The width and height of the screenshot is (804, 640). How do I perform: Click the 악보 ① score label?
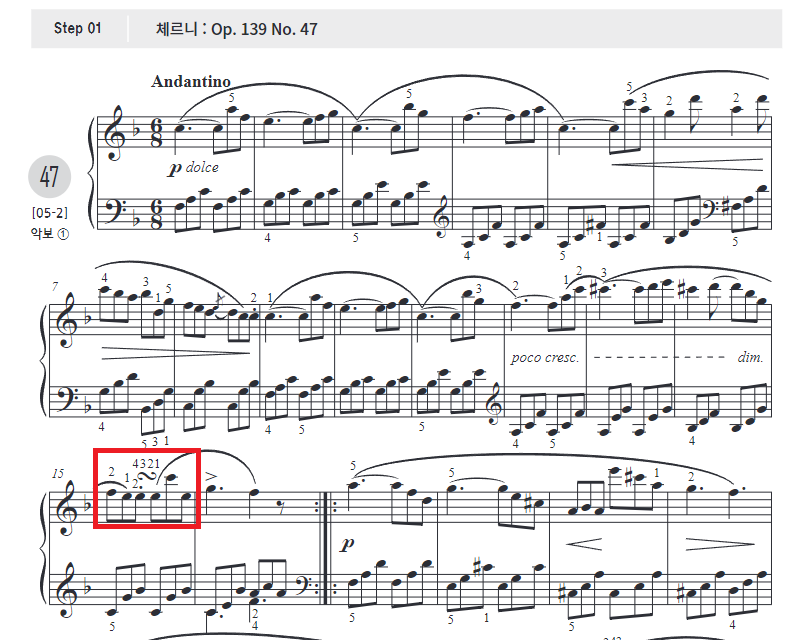pos(50,234)
